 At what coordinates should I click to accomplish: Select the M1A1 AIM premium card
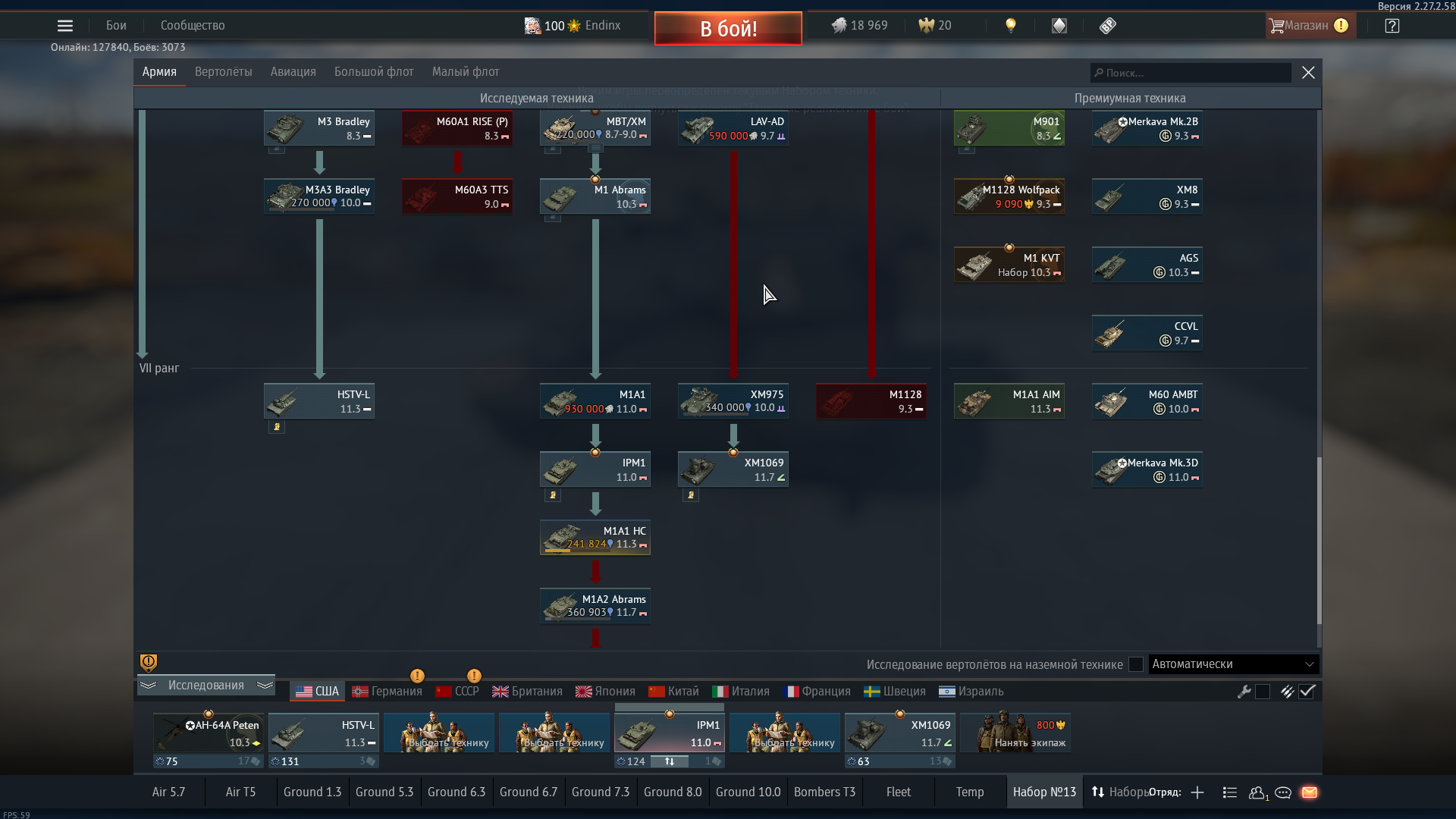[x=1009, y=401]
